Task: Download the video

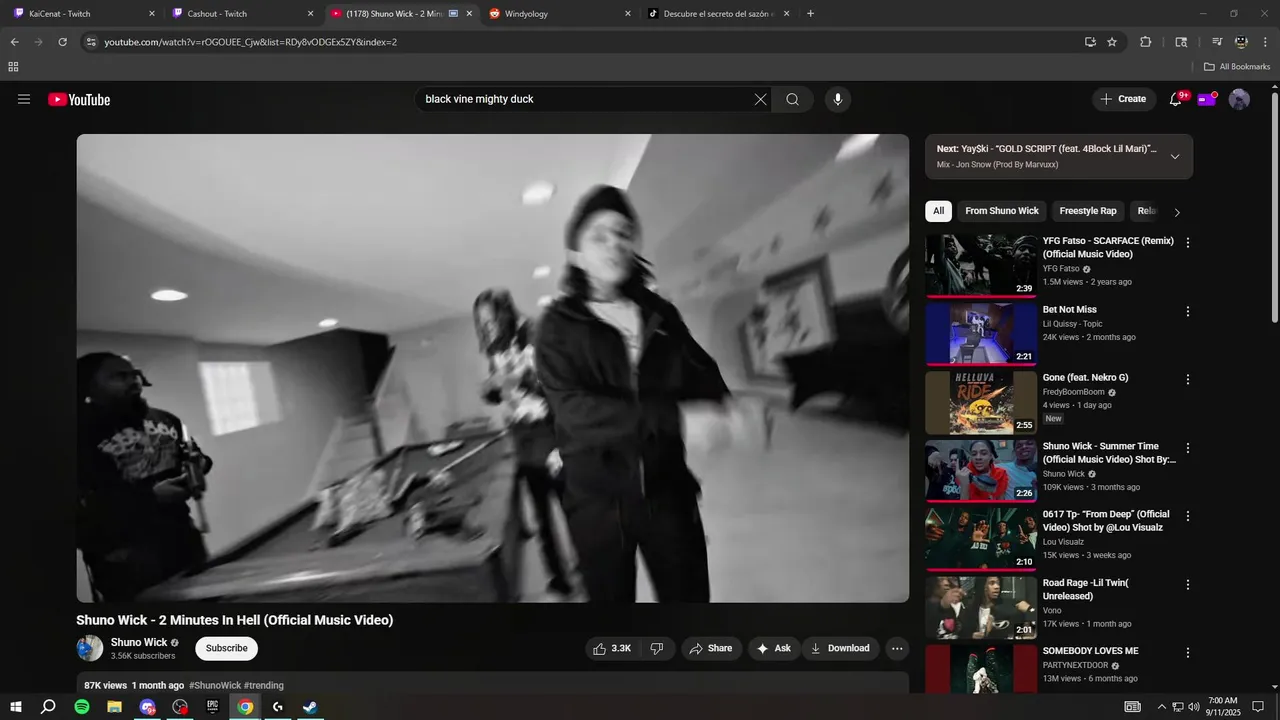Action: tap(840, 648)
